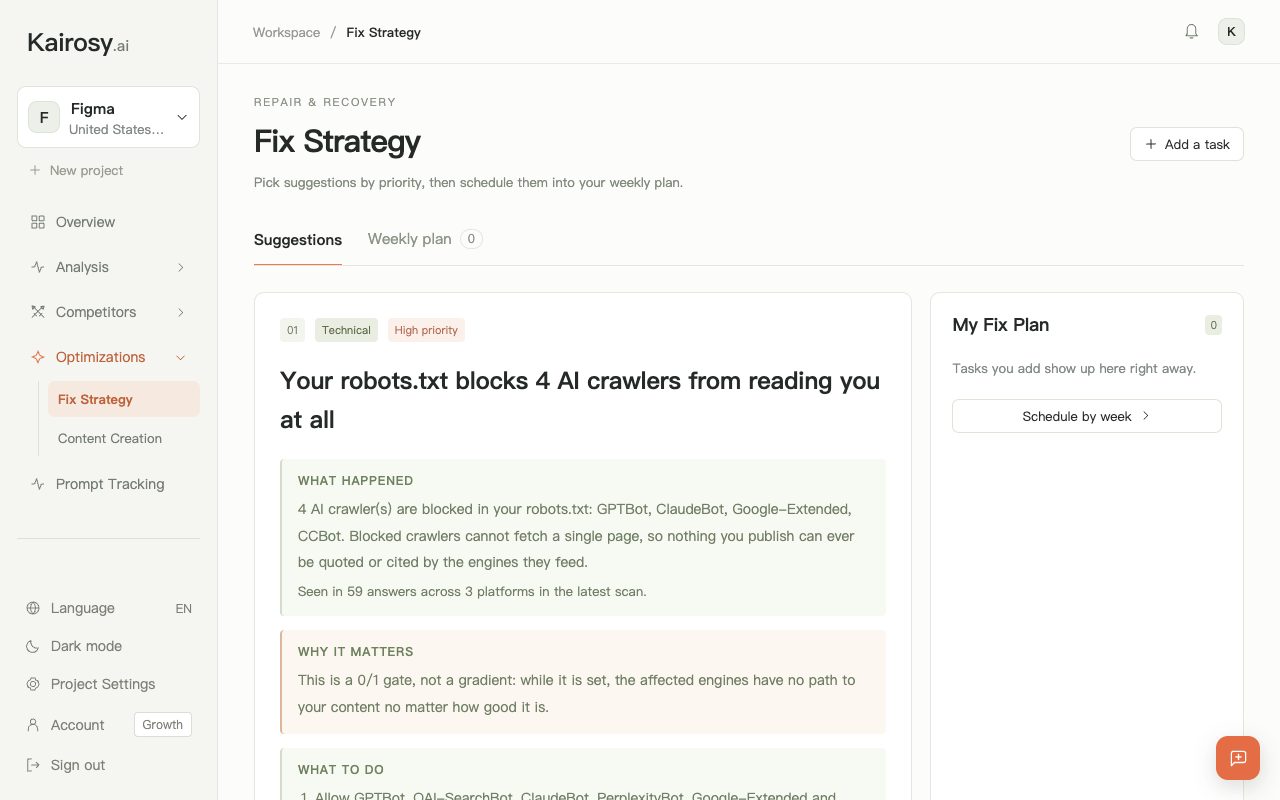Viewport: 1280px width, 800px height.
Task: Click the Workspace breadcrumb link
Action: tap(286, 32)
